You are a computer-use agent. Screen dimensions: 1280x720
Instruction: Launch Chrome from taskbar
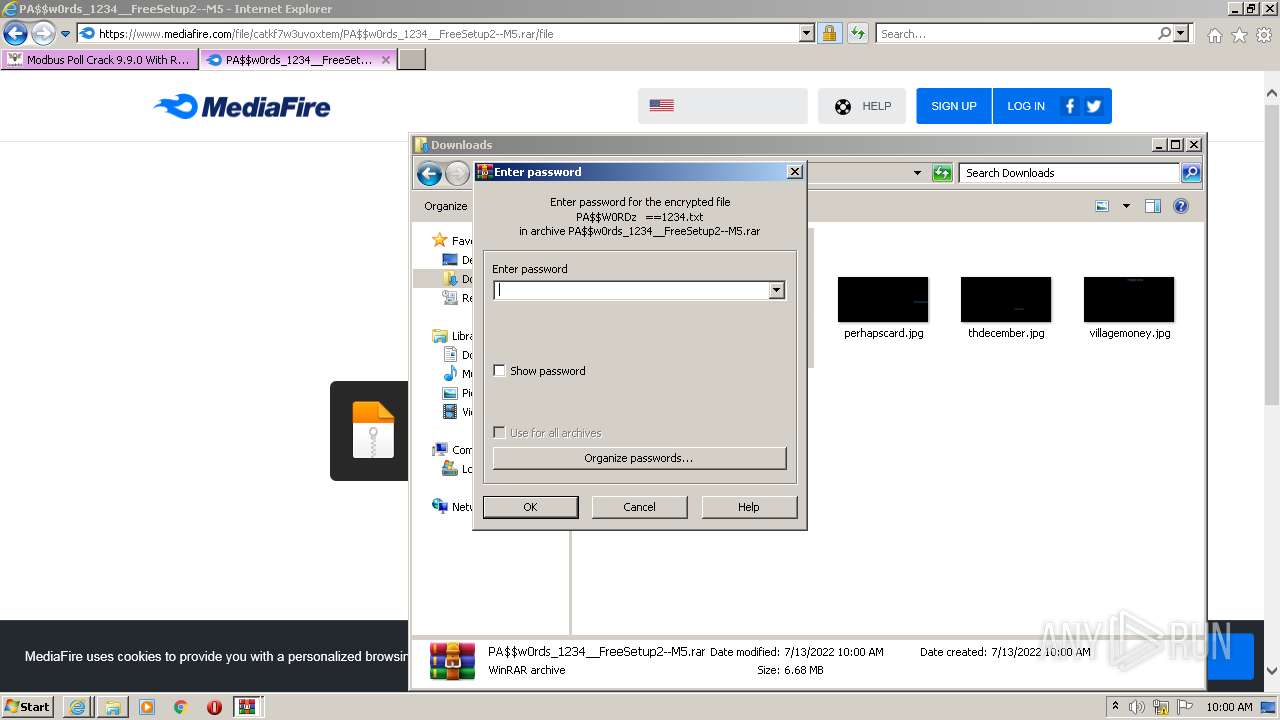181,707
